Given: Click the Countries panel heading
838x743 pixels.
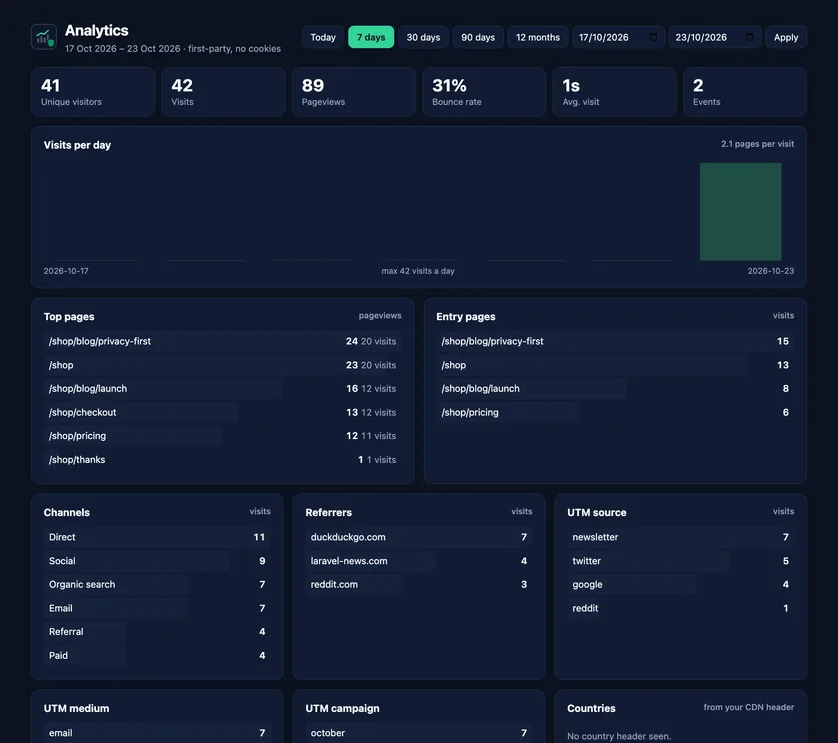Looking at the screenshot, I should pos(591,708).
